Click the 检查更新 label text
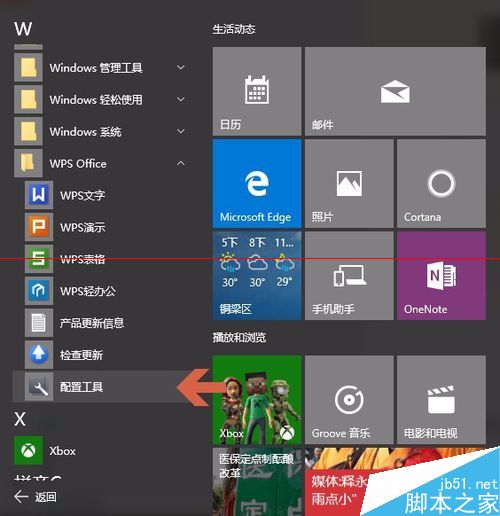 point(81,355)
